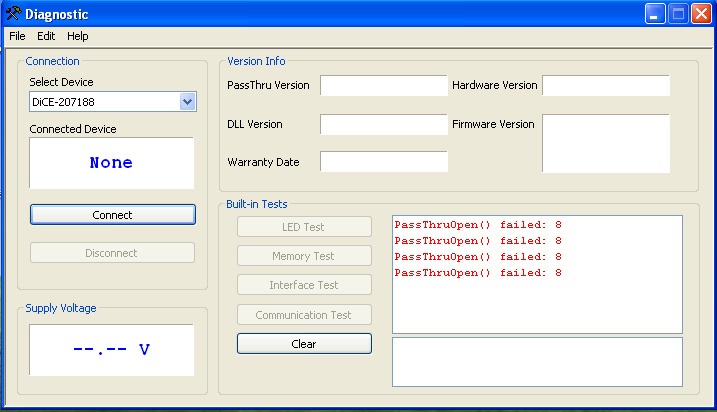Select the DiCE-207188 device combo box
The width and height of the screenshot is (717, 412).
coord(113,102)
